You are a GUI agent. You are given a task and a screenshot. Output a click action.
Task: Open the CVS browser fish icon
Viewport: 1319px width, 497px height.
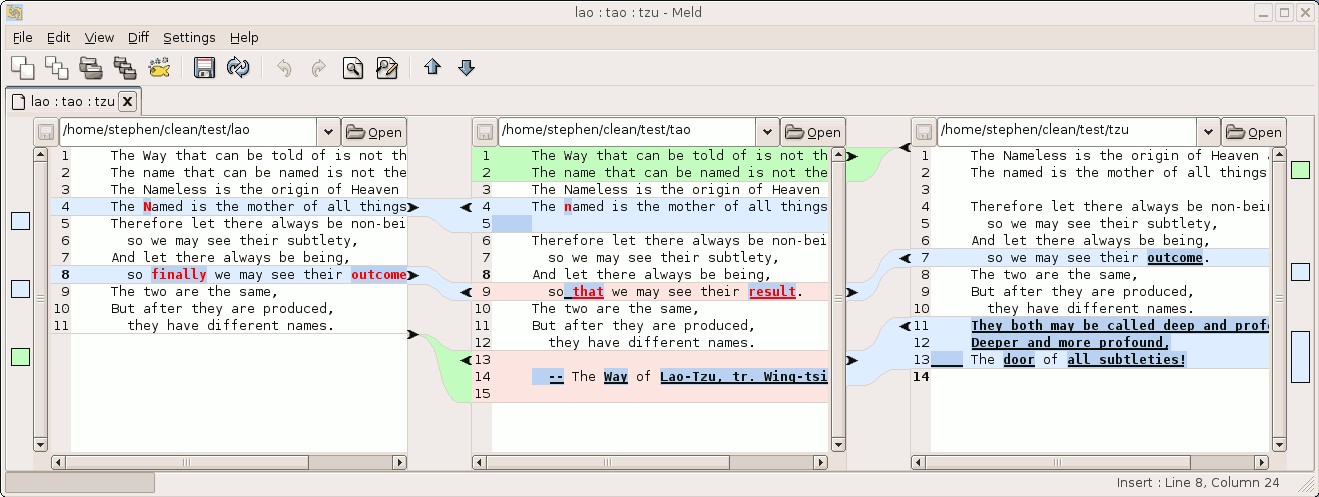[x=159, y=68]
